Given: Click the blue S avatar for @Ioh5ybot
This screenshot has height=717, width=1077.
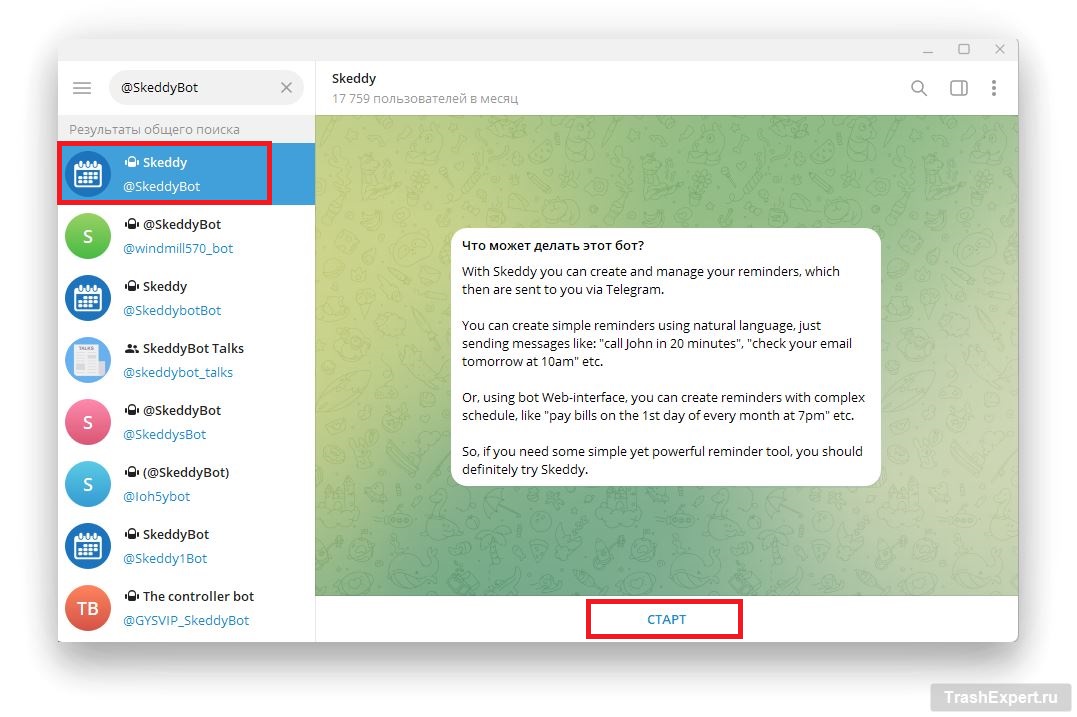Looking at the screenshot, I should [88, 484].
